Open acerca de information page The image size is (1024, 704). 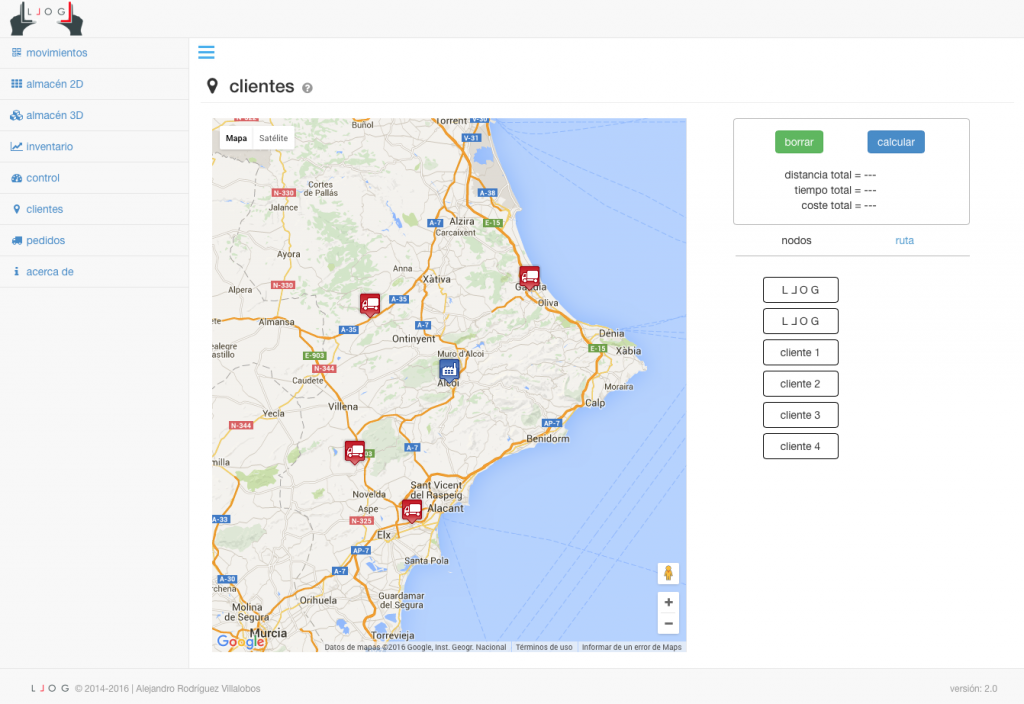point(50,271)
